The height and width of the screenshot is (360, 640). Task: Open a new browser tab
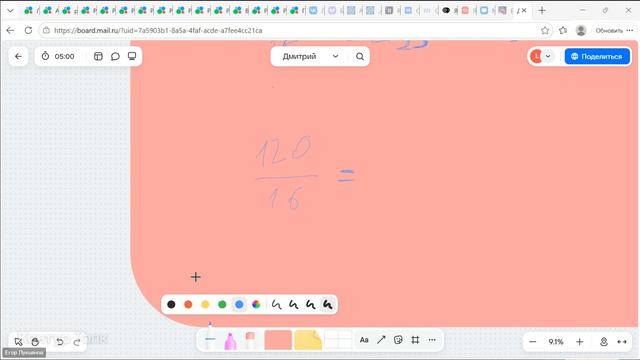point(542,11)
